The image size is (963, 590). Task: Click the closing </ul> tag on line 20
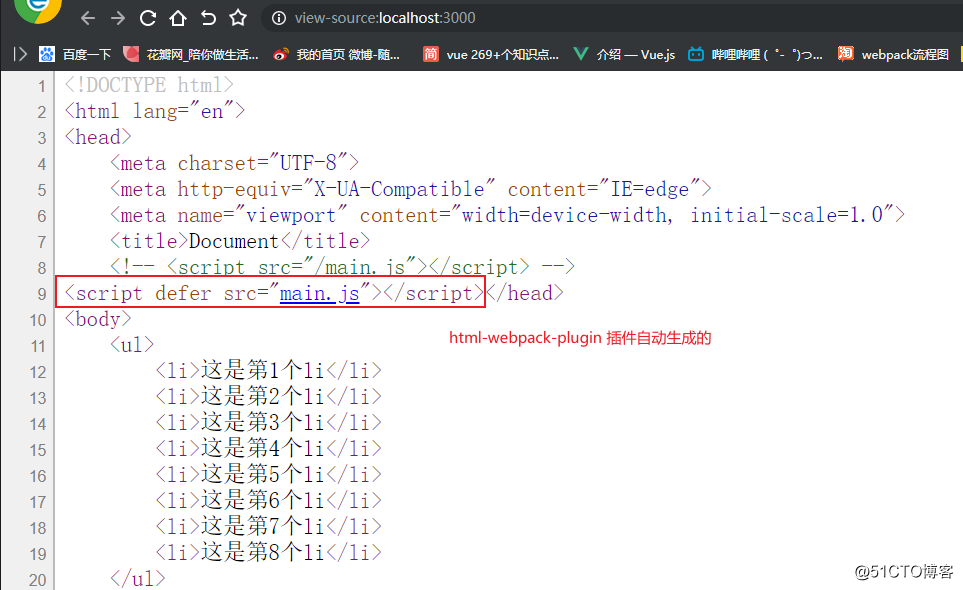pos(138,579)
